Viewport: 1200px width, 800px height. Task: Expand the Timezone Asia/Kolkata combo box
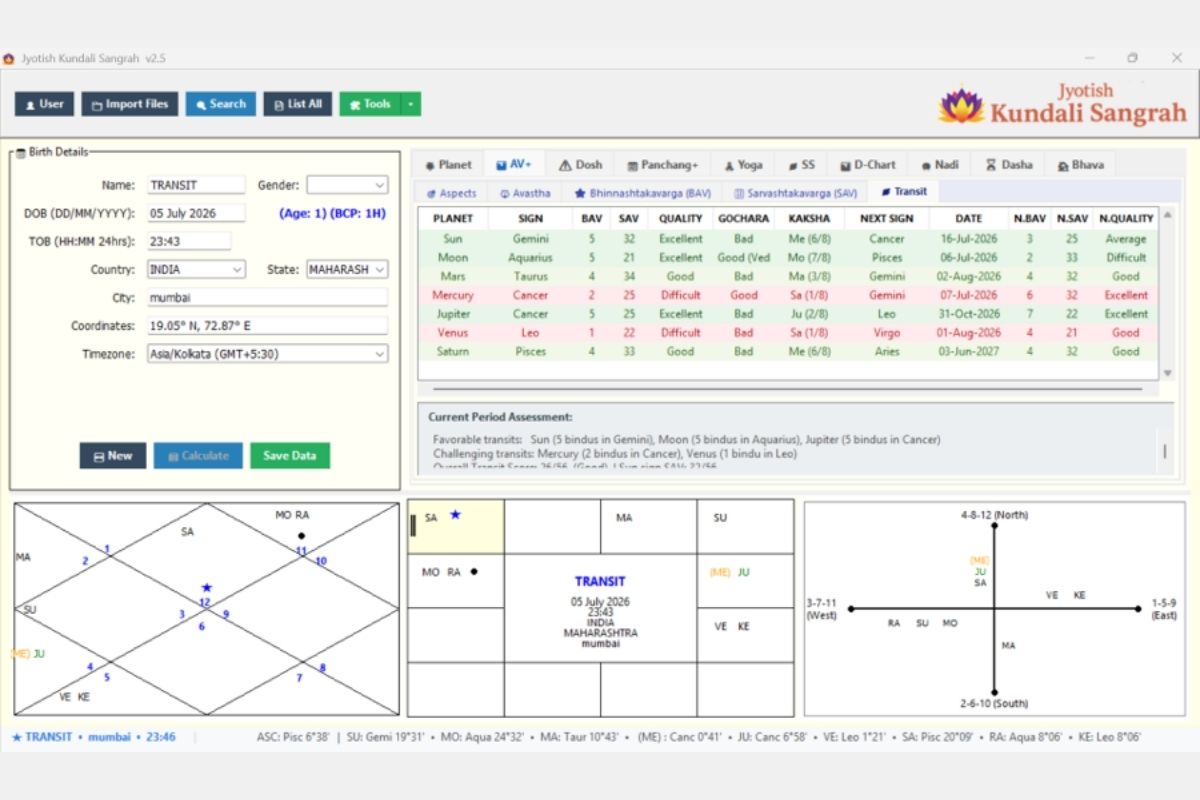[x=267, y=354]
